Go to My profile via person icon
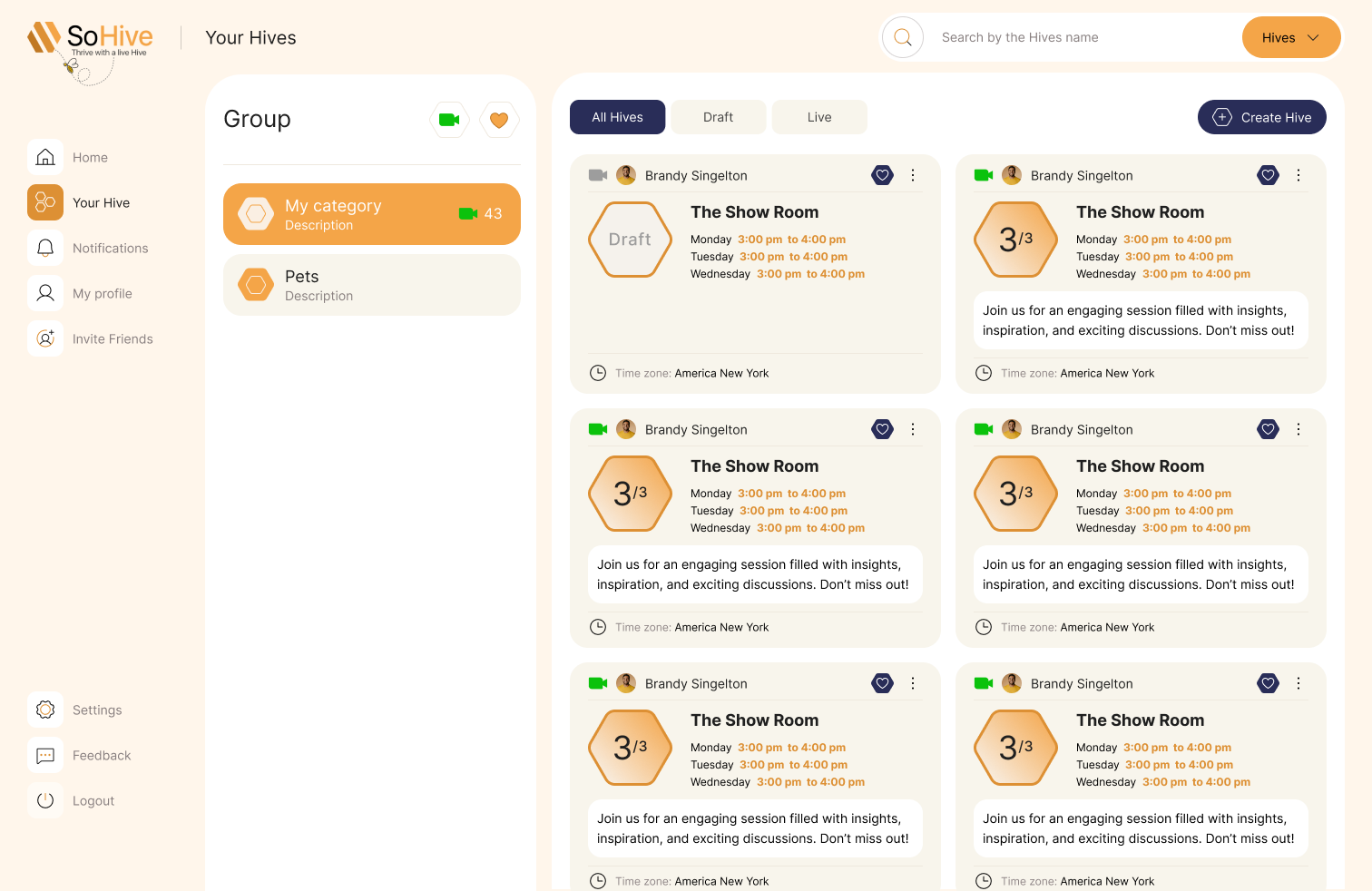The height and width of the screenshot is (891, 1372). pos(45,293)
